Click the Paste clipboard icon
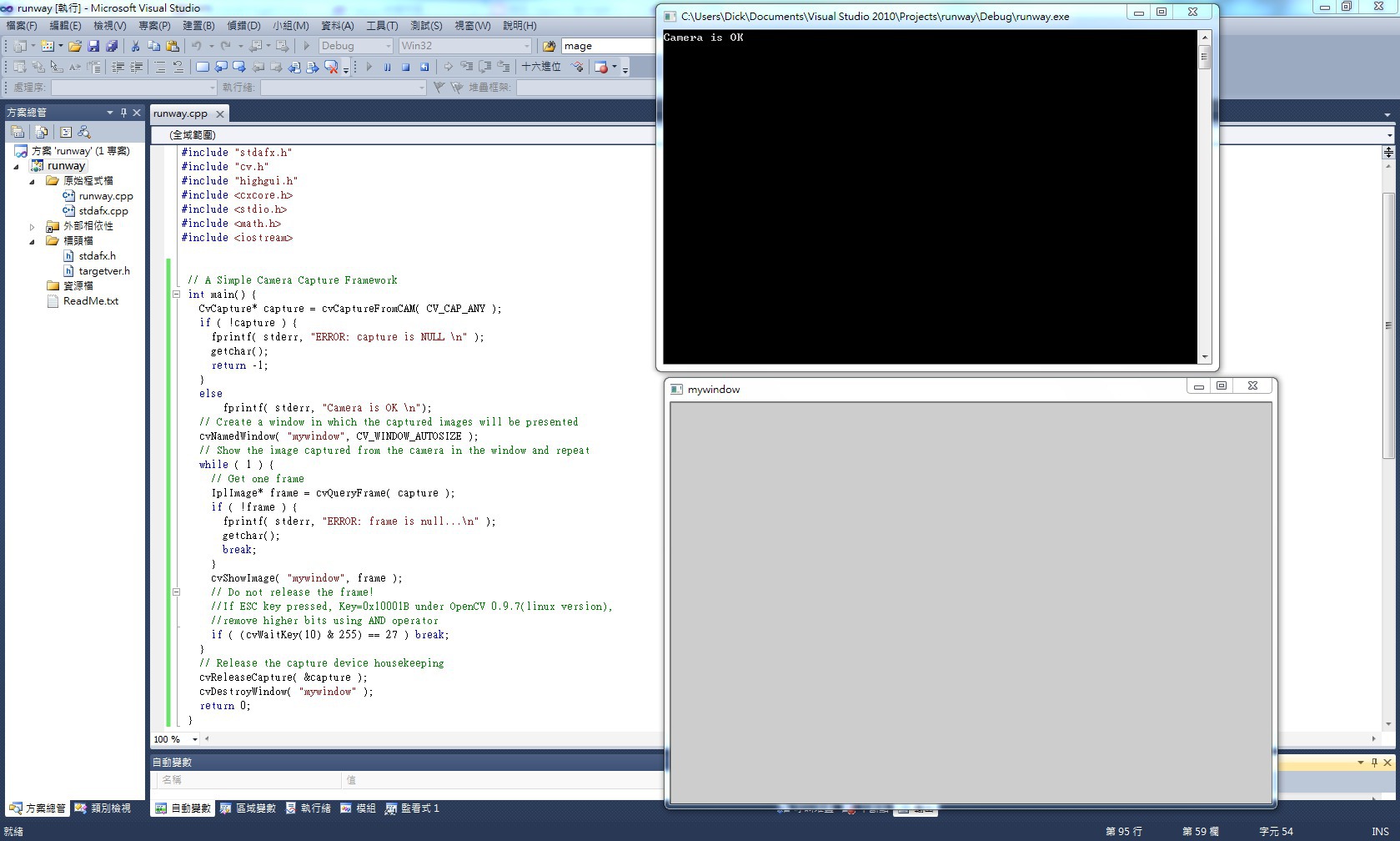 click(173, 46)
